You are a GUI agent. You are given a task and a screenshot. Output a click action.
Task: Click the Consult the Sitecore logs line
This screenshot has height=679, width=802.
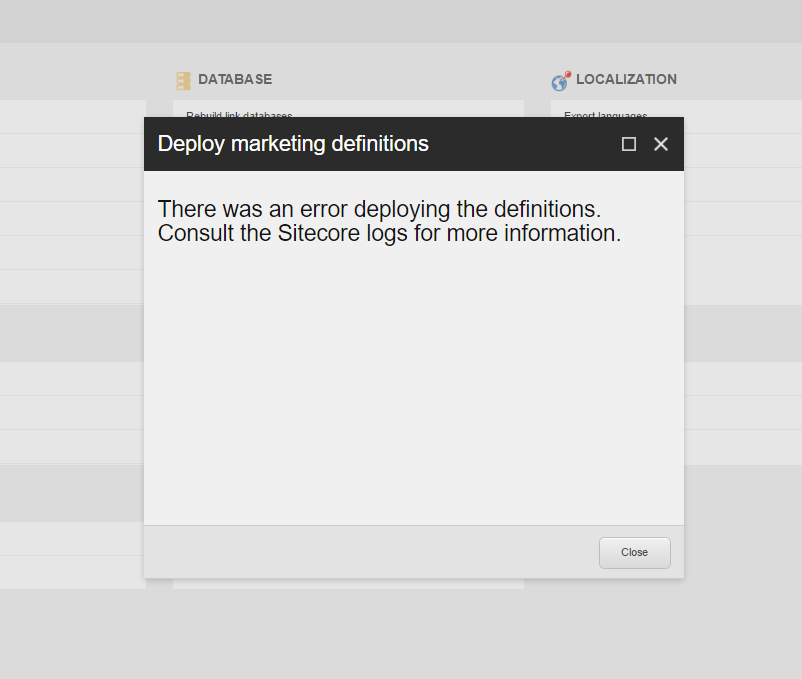[389, 234]
